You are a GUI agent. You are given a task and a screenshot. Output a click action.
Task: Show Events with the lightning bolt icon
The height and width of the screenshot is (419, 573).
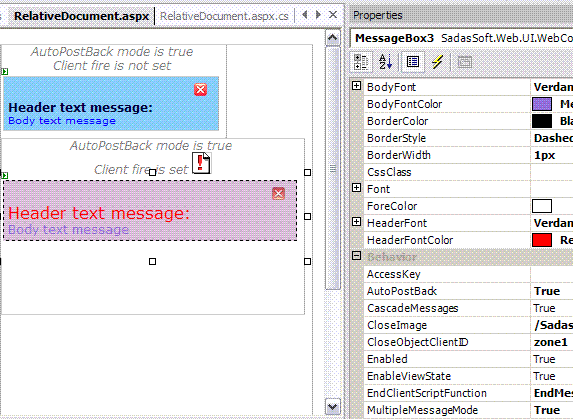(437, 62)
